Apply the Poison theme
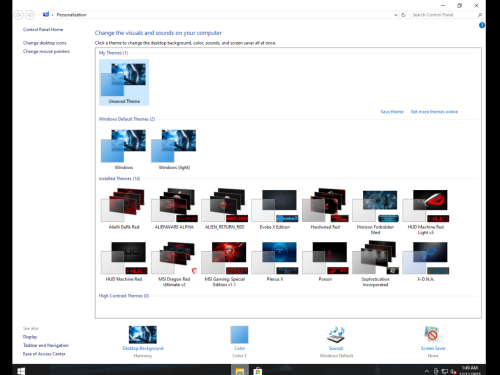 click(x=325, y=261)
